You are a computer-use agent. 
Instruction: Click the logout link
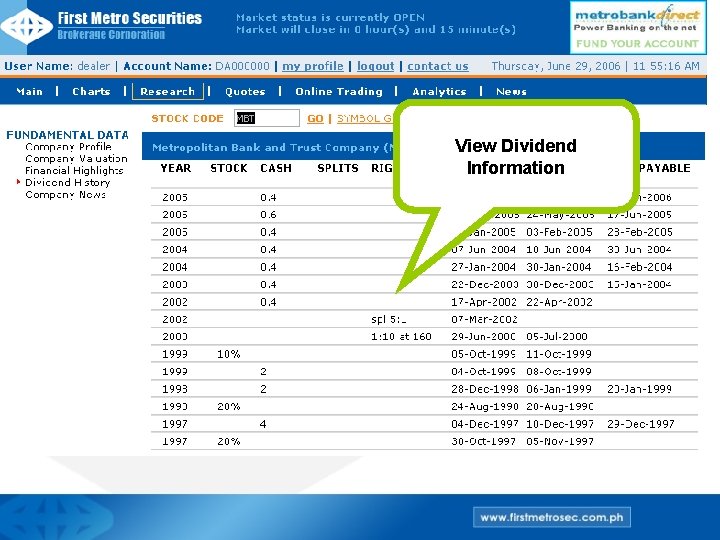point(376,66)
